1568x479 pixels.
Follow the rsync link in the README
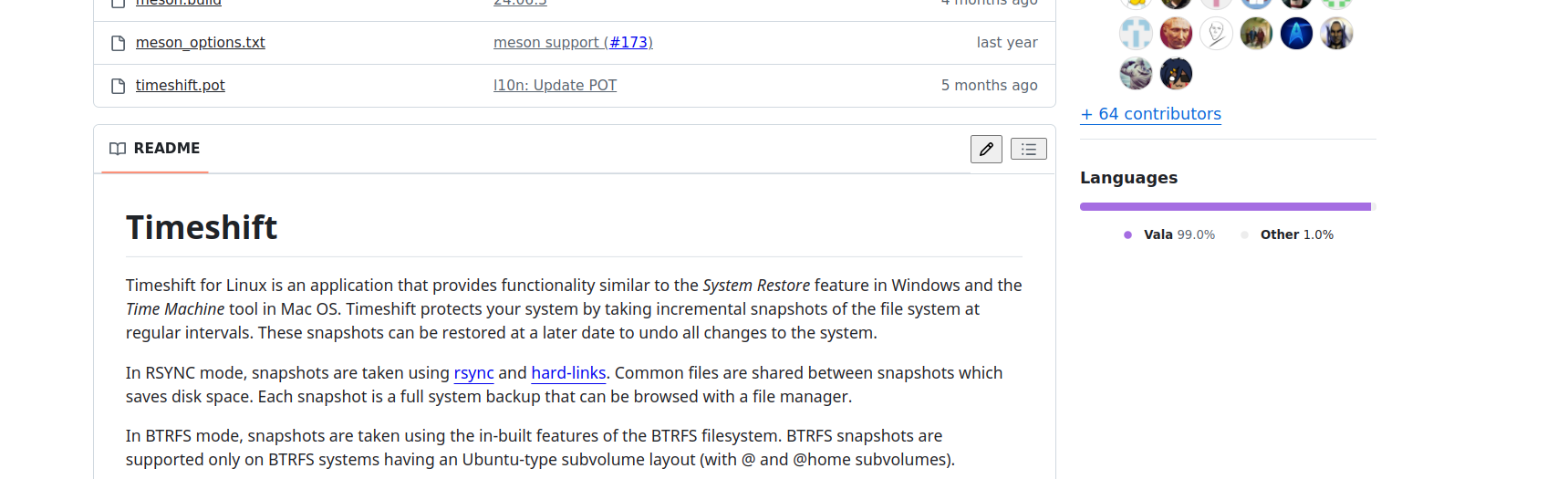[473, 373]
